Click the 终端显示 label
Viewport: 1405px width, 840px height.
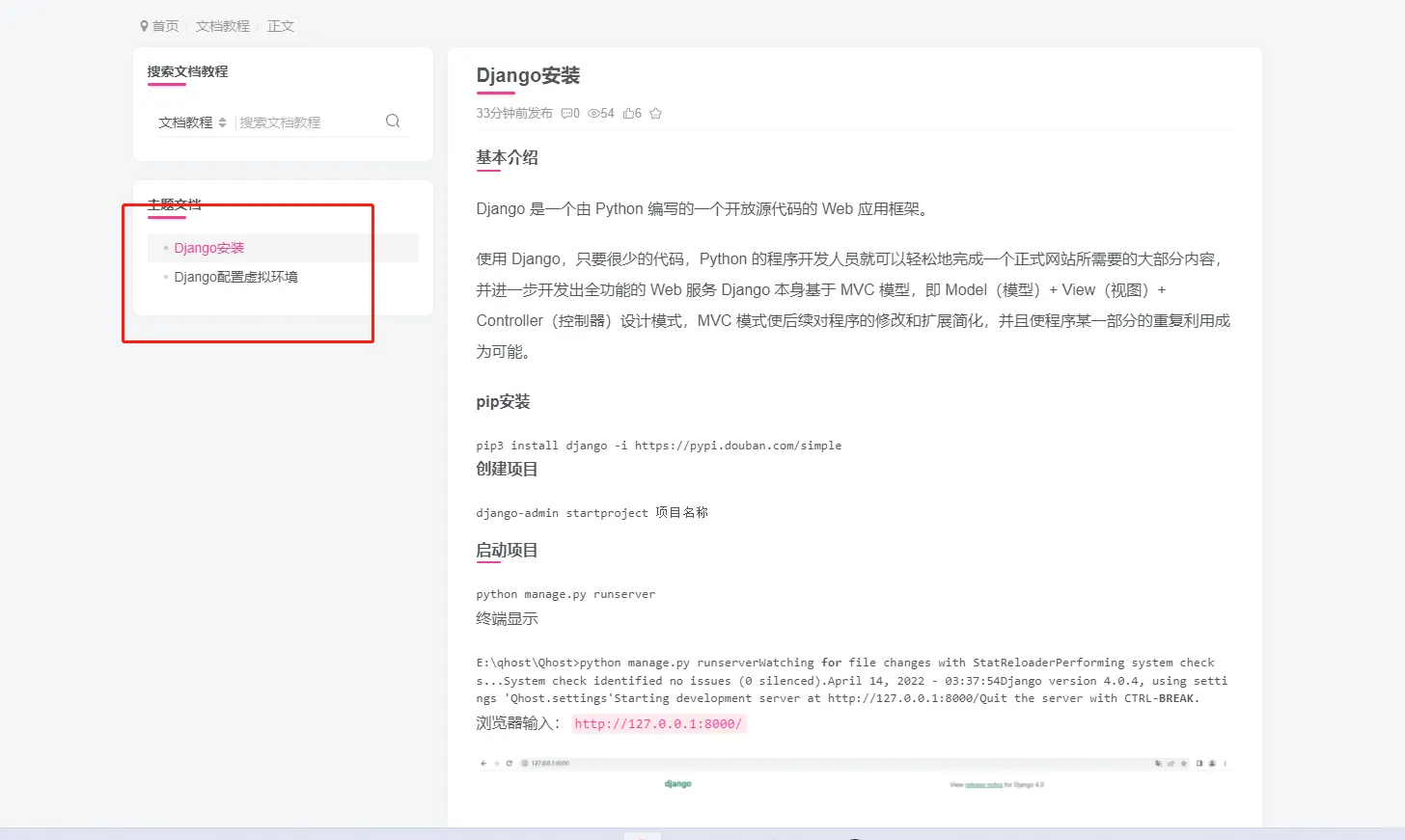tap(507, 618)
